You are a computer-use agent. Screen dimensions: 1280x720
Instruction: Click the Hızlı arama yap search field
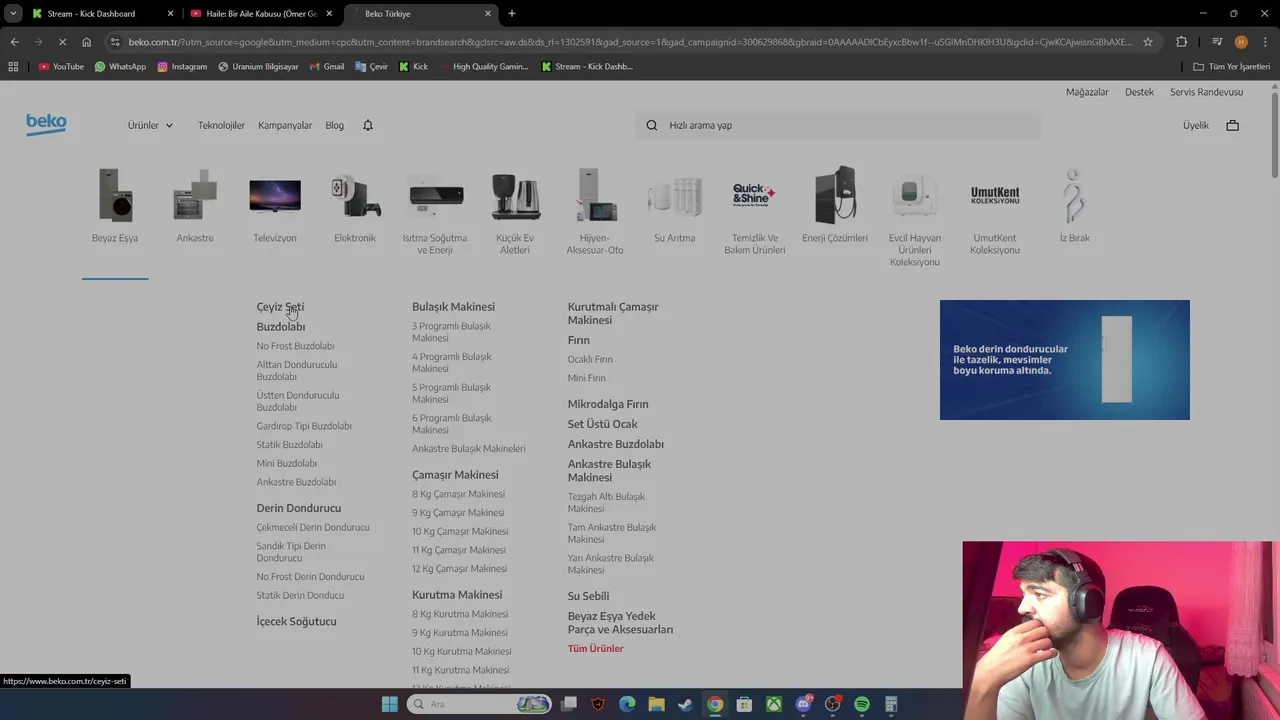tap(837, 125)
